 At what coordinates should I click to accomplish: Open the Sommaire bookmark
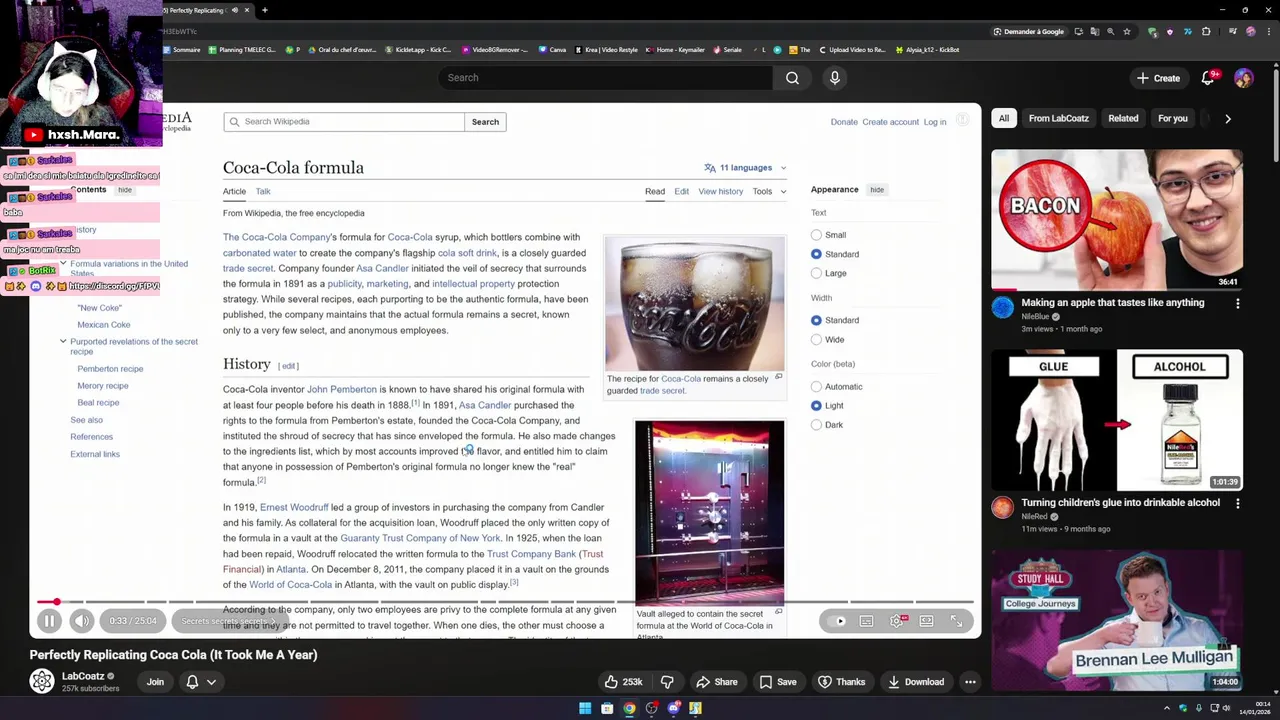[x=181, y=49]
